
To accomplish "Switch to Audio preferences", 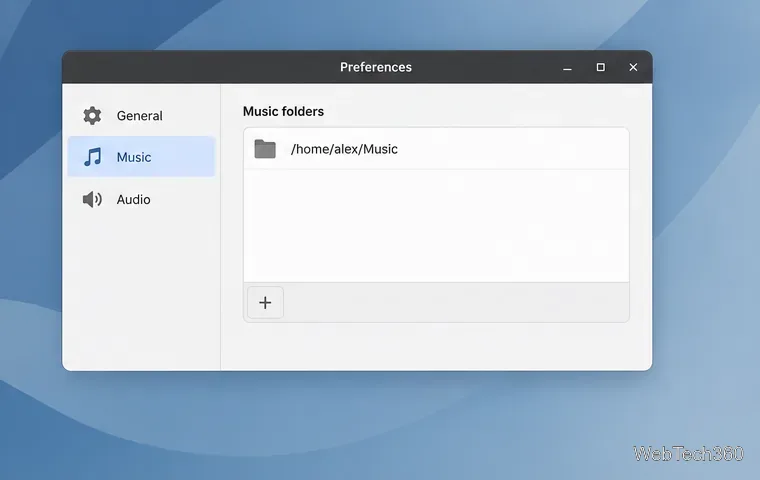I will click(141, 199).
